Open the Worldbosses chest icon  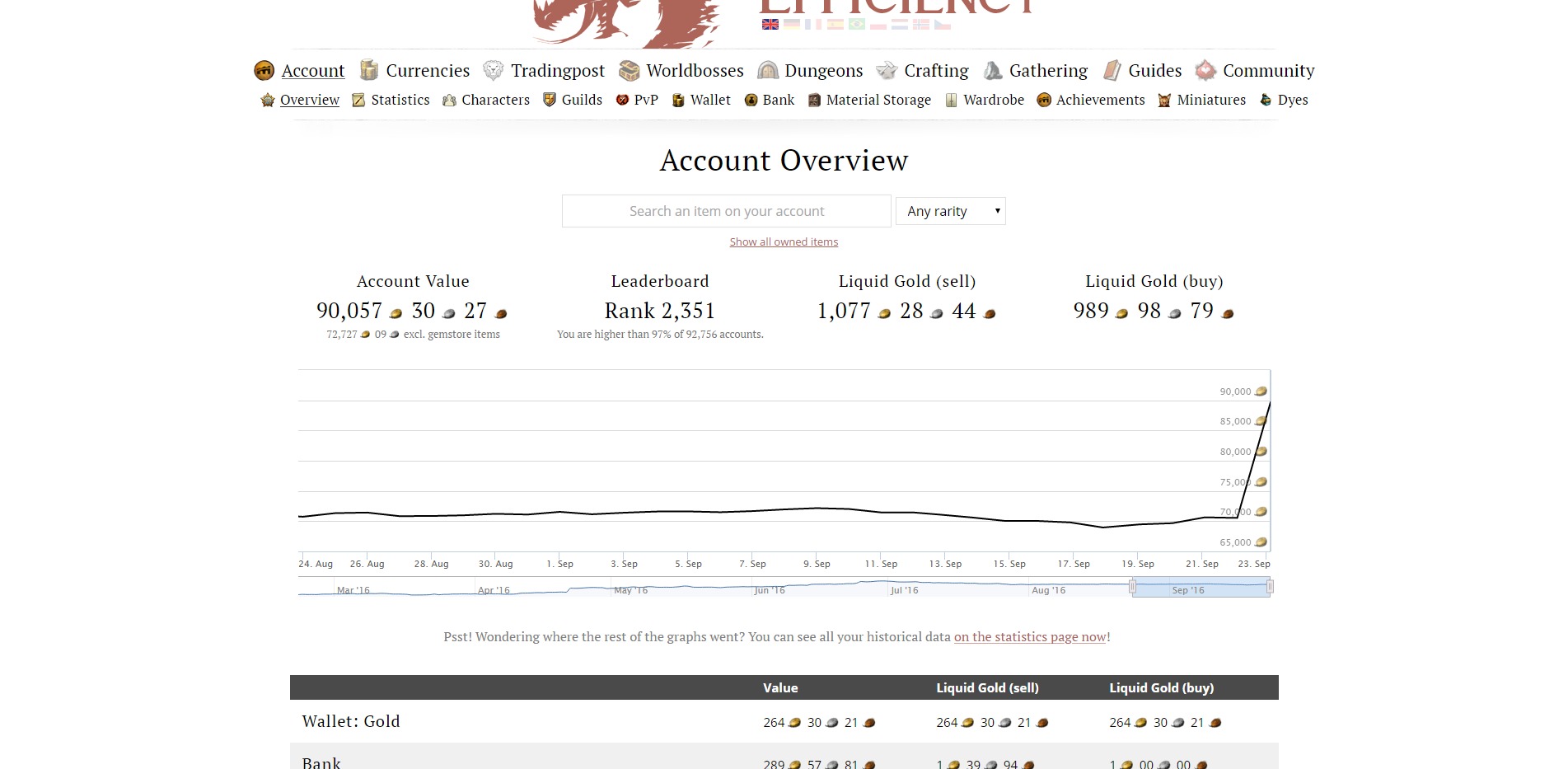pyautogui.click(x=630, y=71)
